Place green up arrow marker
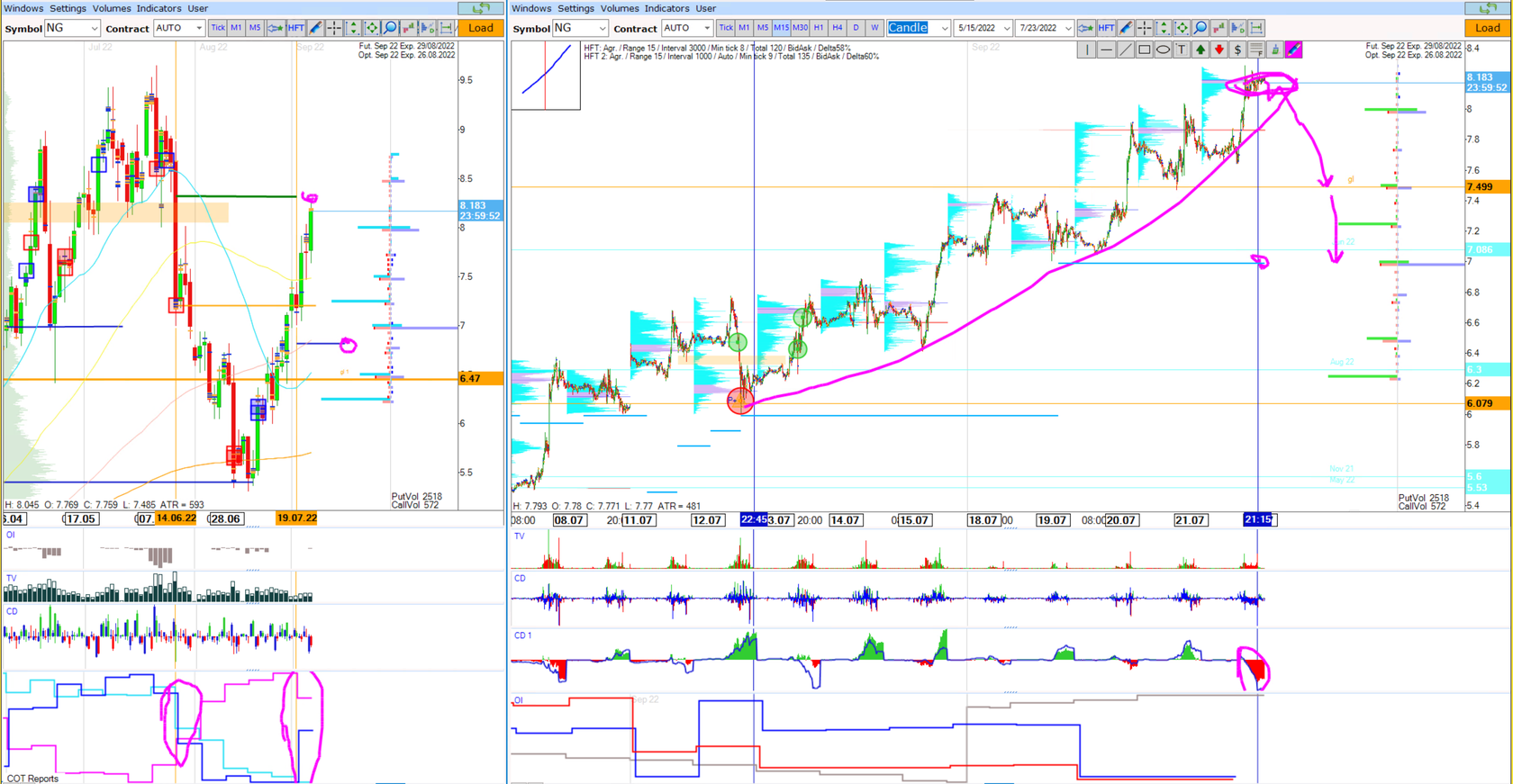Image resolution: width=1513 pixels, height=784 pixels. tap(1200, 50)
